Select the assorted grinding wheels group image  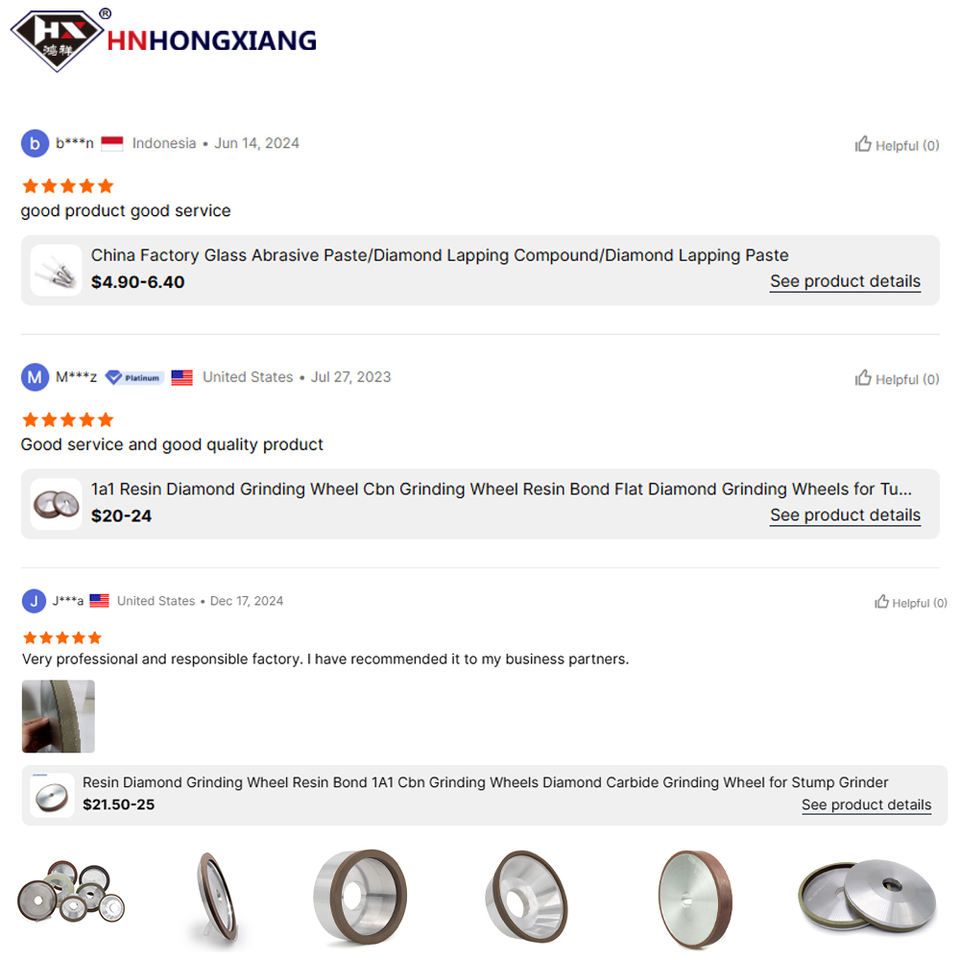(71, 891)
